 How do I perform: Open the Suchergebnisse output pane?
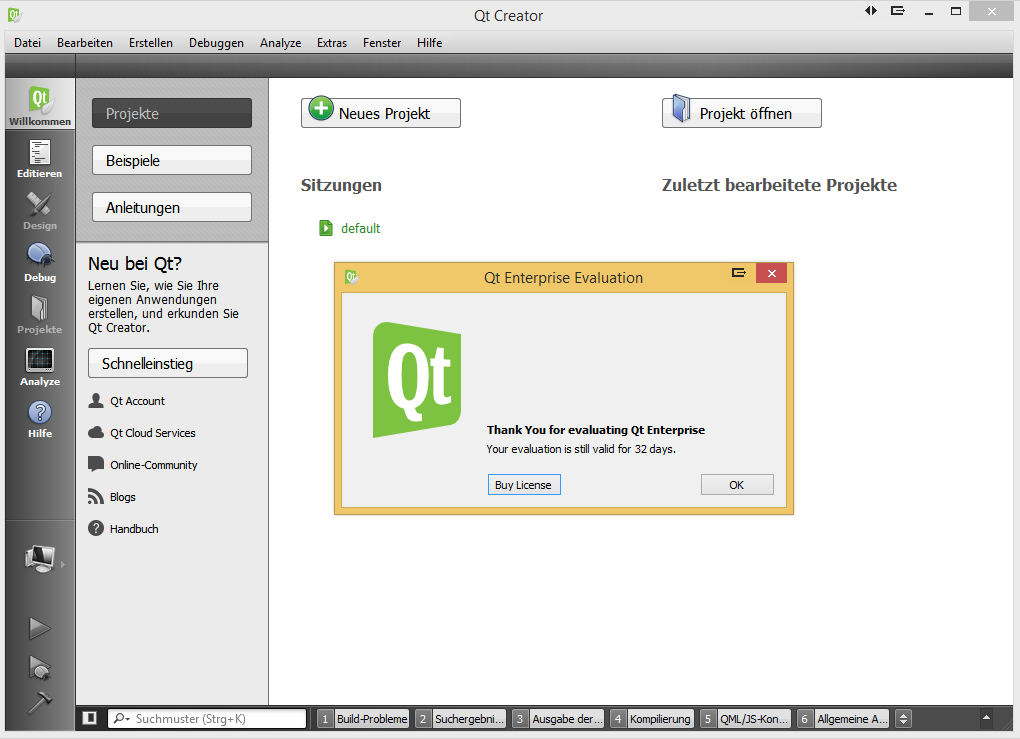pos(461,718)
